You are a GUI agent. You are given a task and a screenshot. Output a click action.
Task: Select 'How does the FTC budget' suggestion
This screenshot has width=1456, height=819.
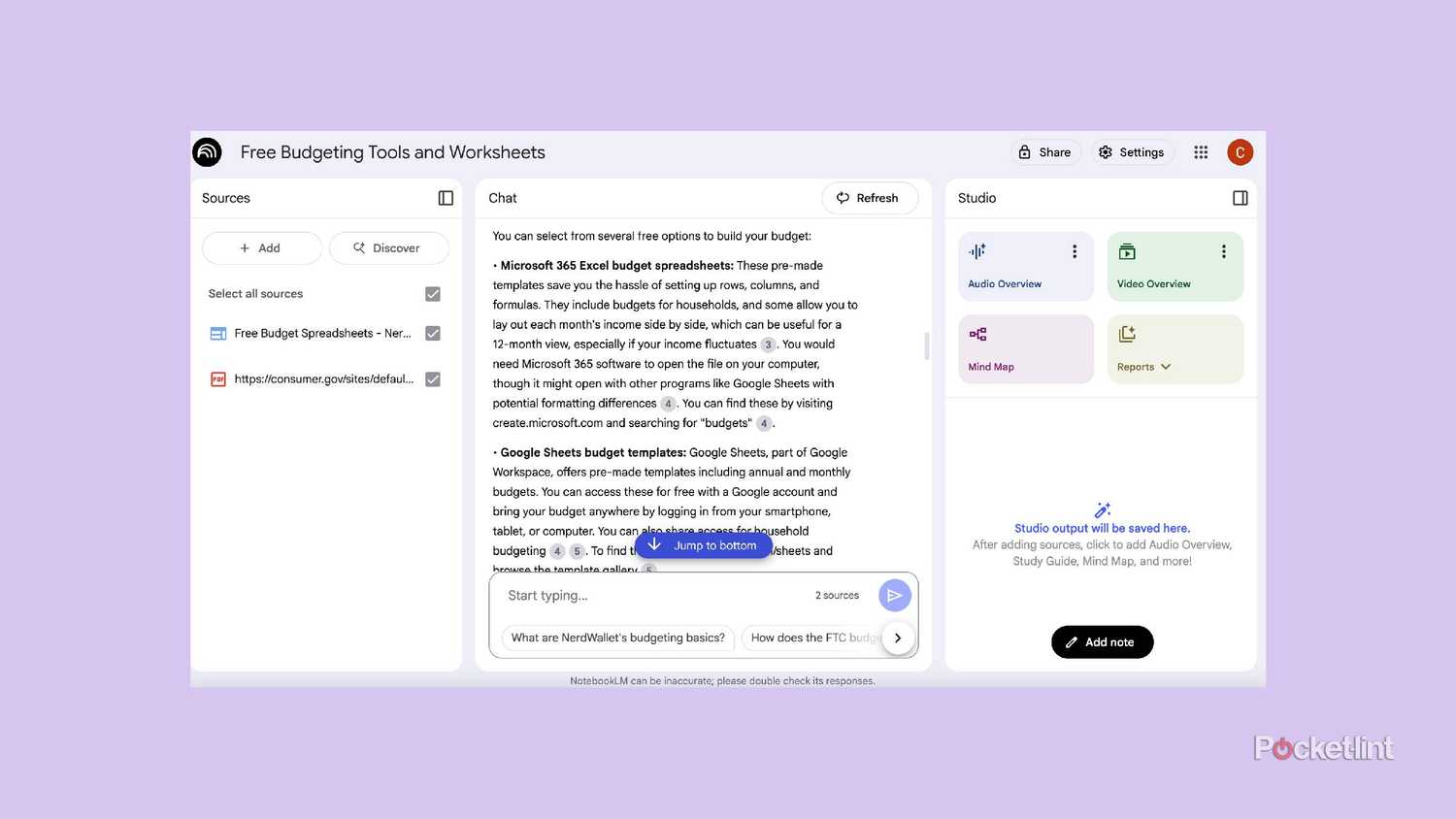(x=813, y=638)
